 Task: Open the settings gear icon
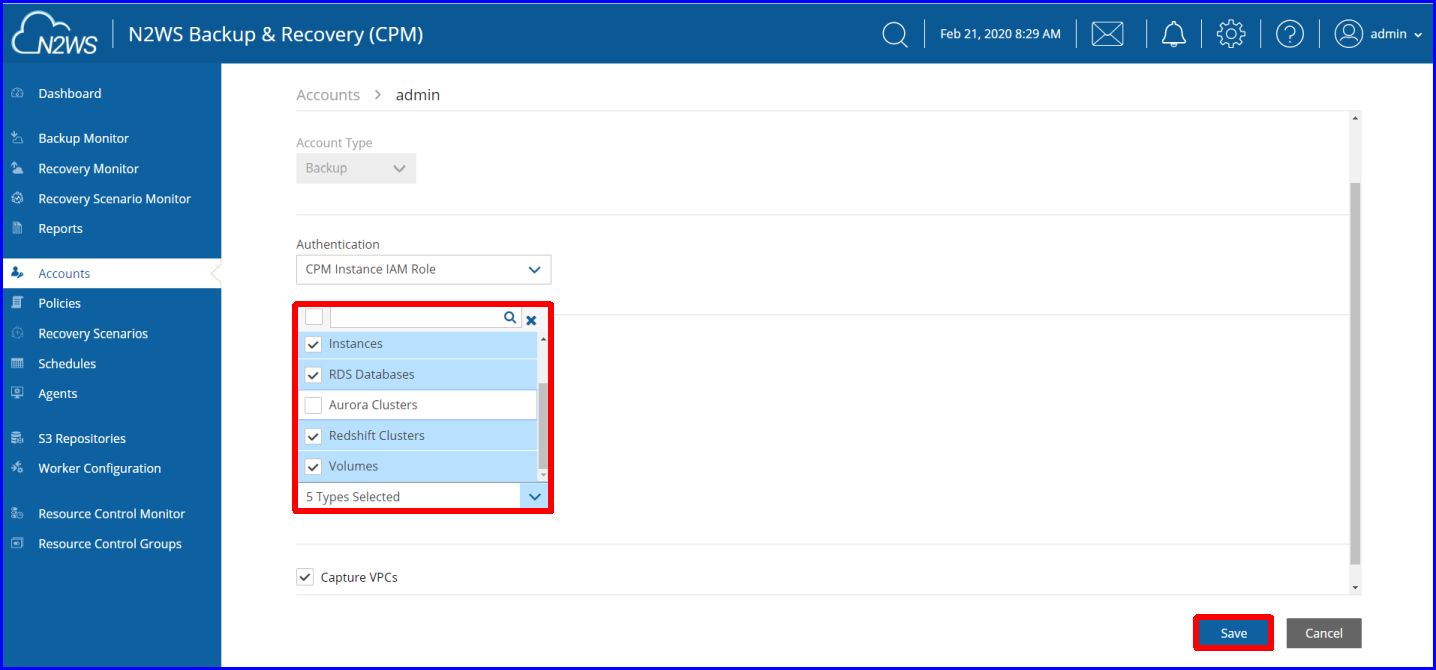1231,34
